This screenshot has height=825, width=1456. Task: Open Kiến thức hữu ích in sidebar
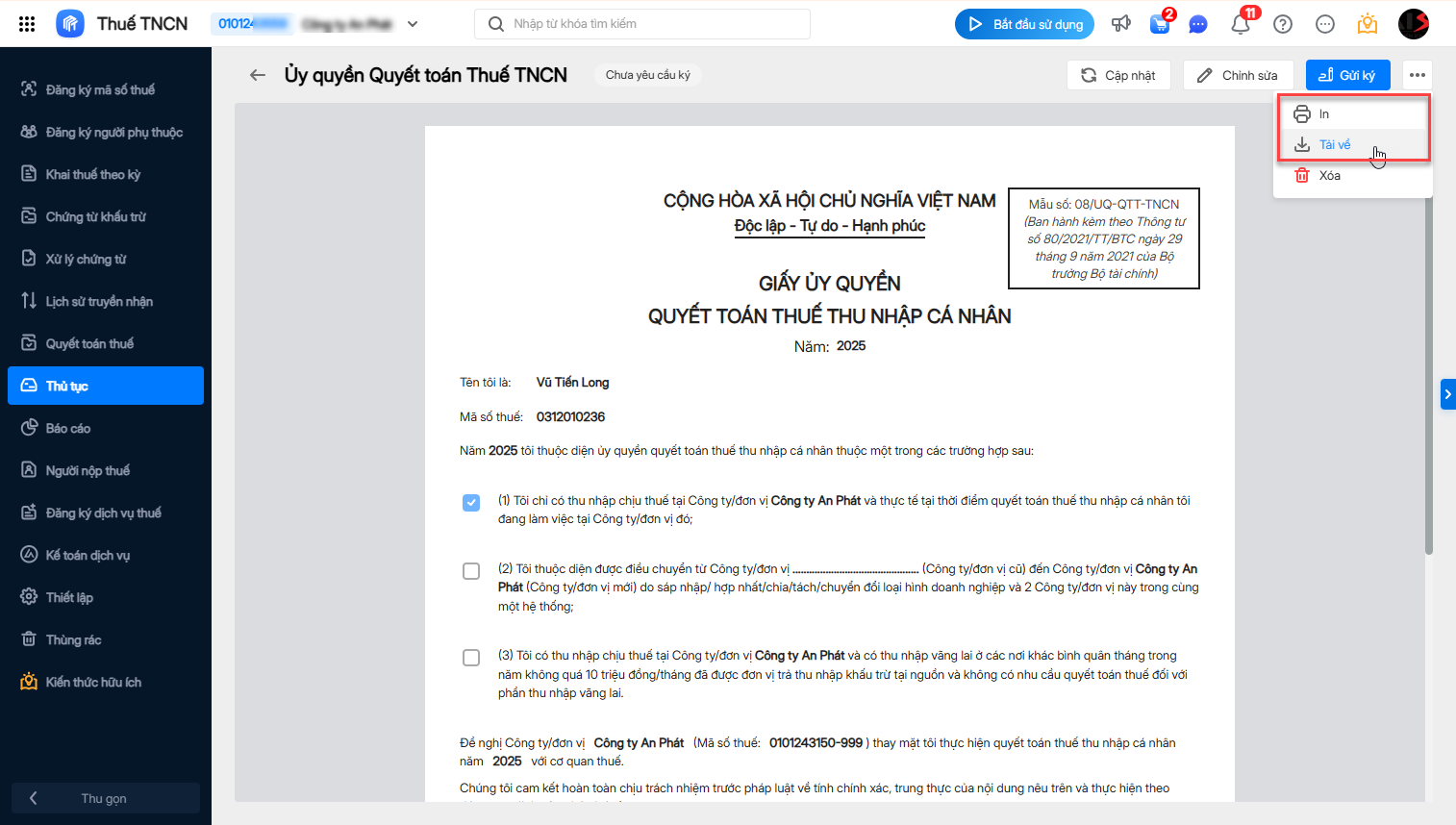tap(106, 682)
